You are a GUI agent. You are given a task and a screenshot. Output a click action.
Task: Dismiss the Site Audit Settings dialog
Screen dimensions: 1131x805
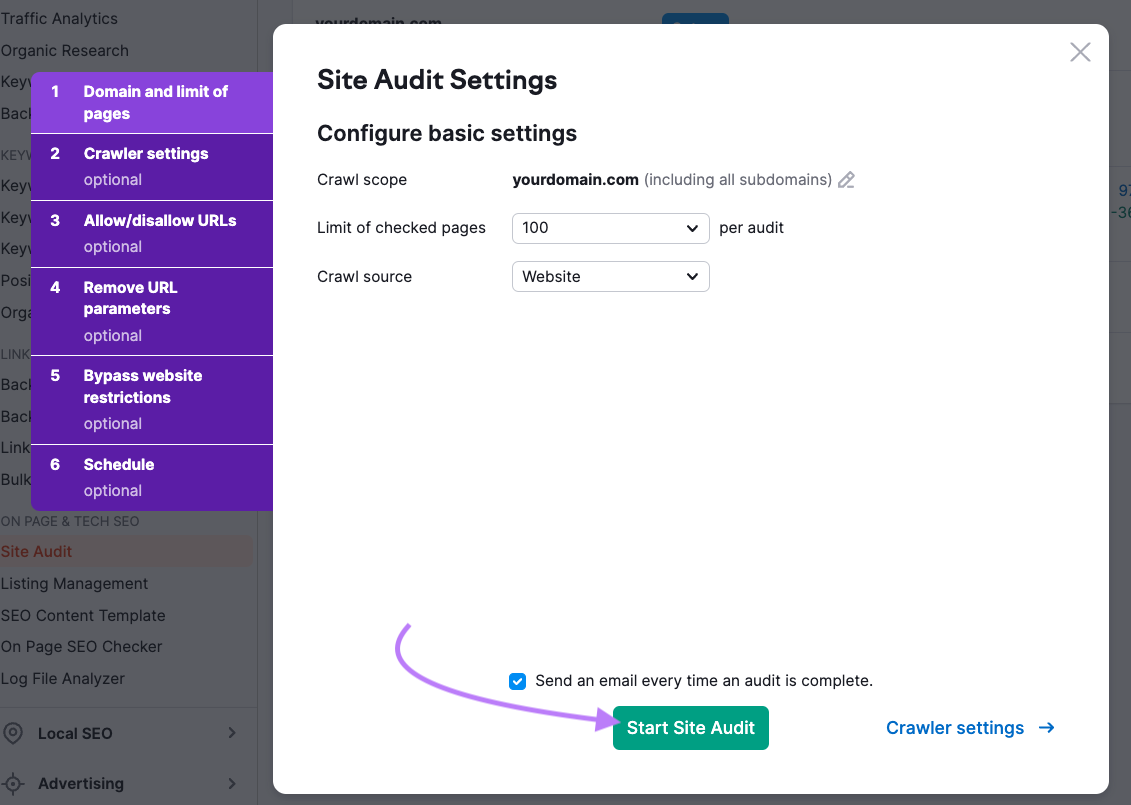pyautogui.click(x=1080, y=52)
